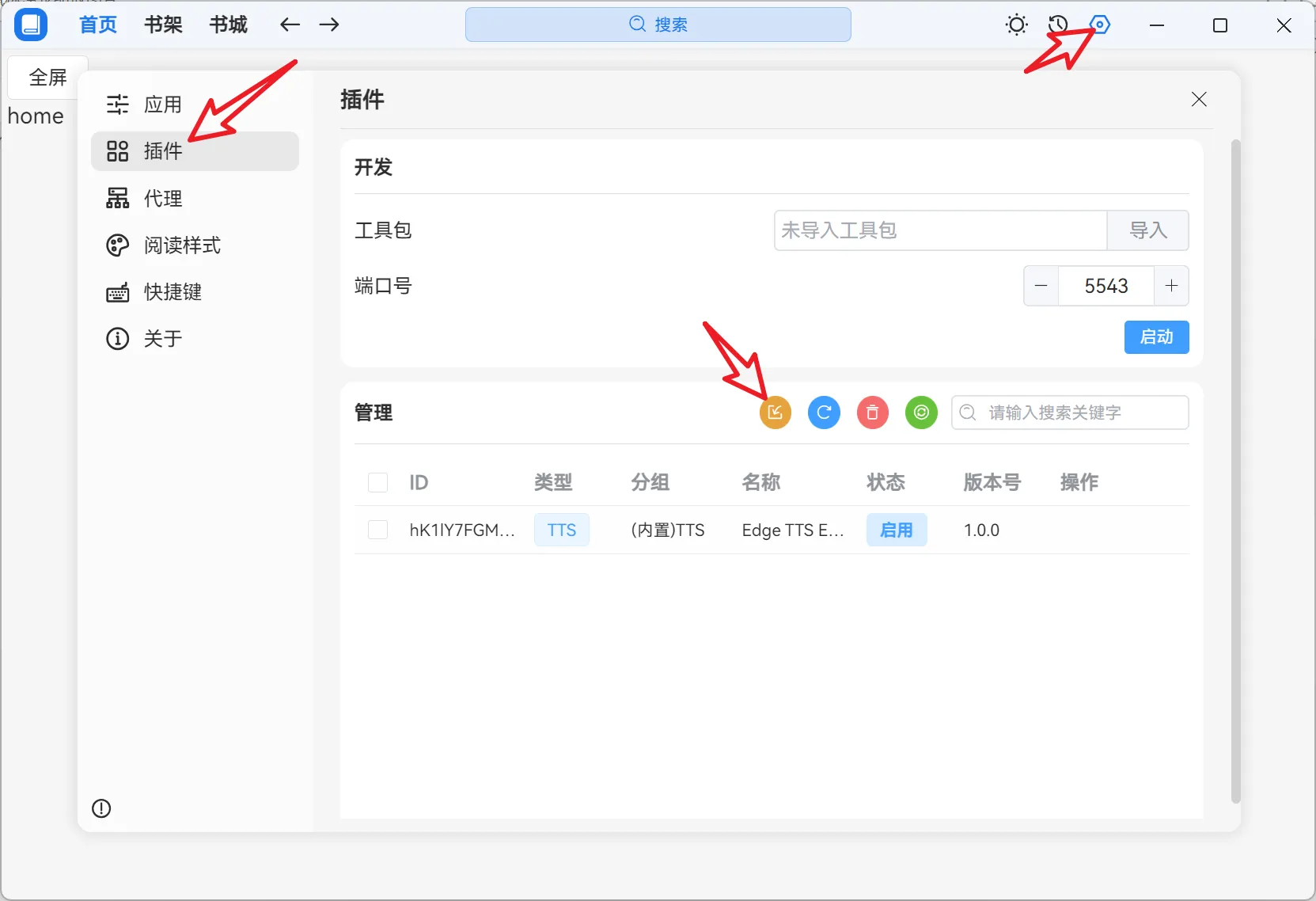Decrease port number with minus button
1316x901 pixels.
click(1041, 286)
